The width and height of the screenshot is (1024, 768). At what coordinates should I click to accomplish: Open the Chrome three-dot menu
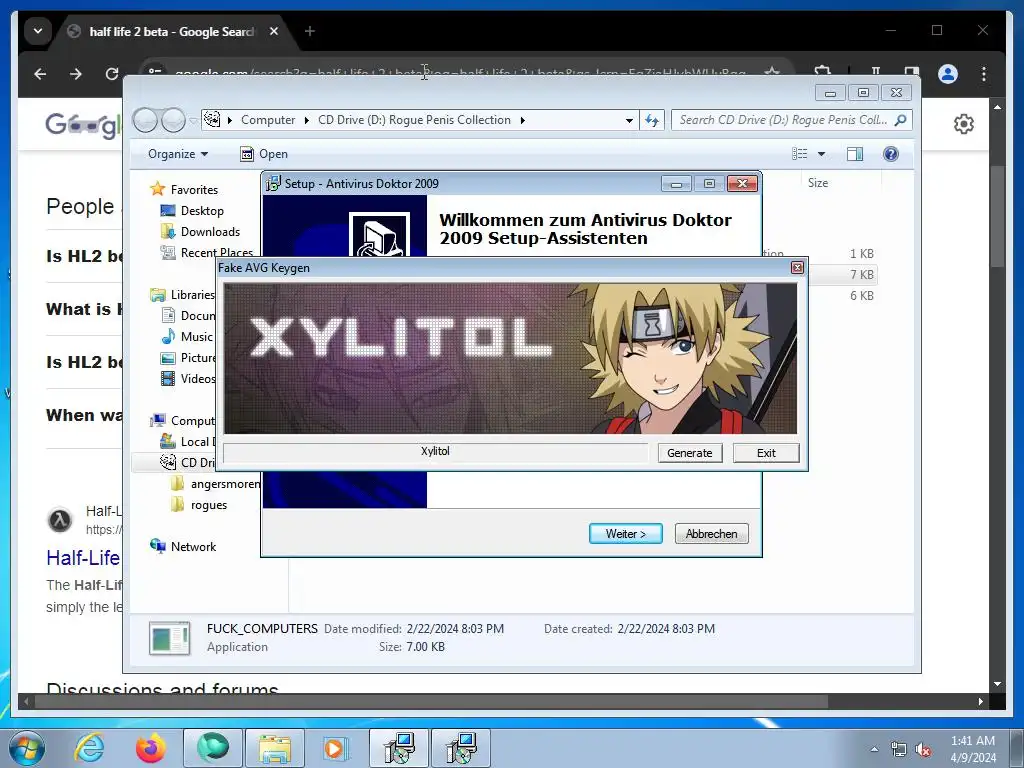[x=984, y=74]
